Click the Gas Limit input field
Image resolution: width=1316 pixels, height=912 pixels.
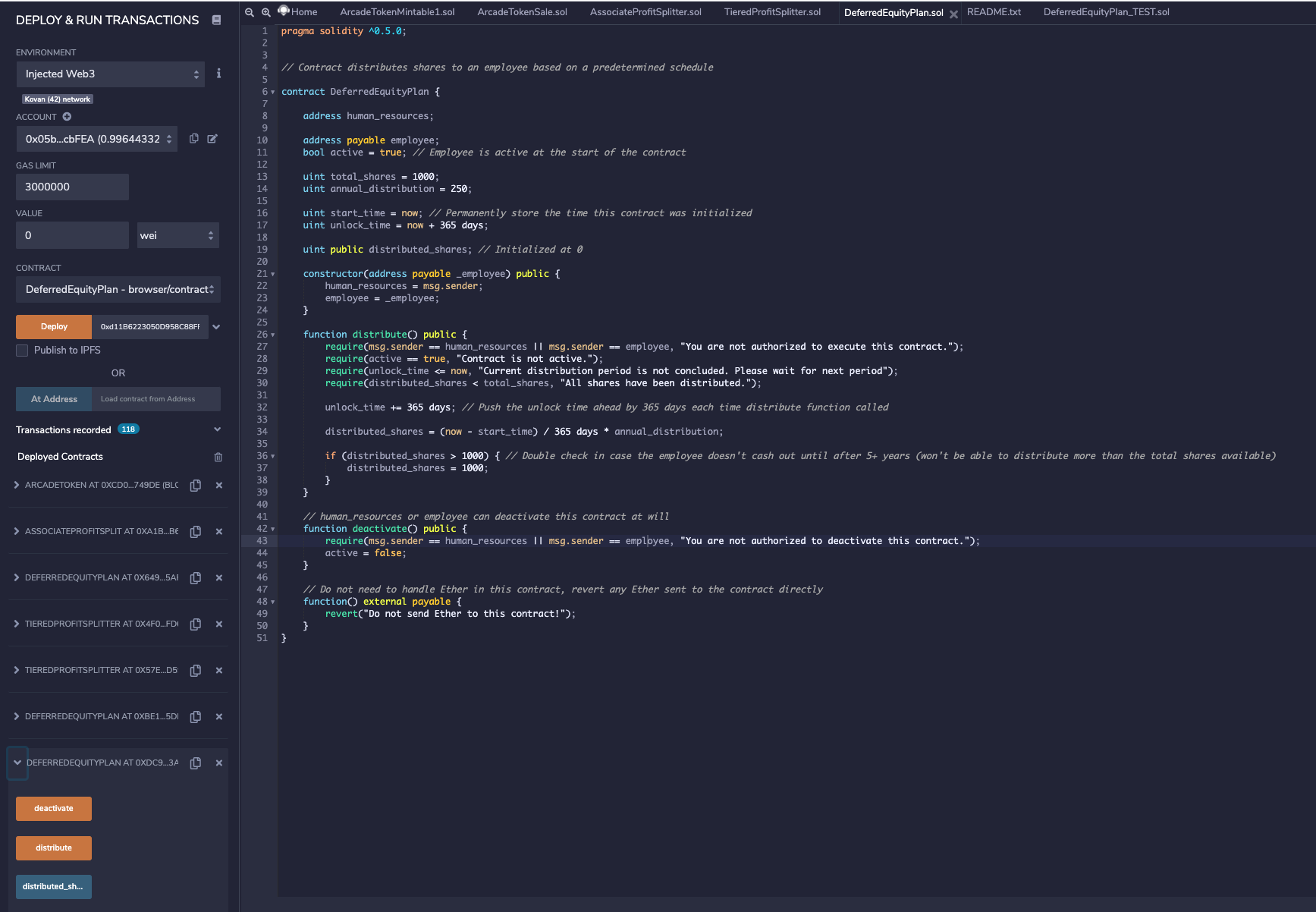click(x=72, y=187)
